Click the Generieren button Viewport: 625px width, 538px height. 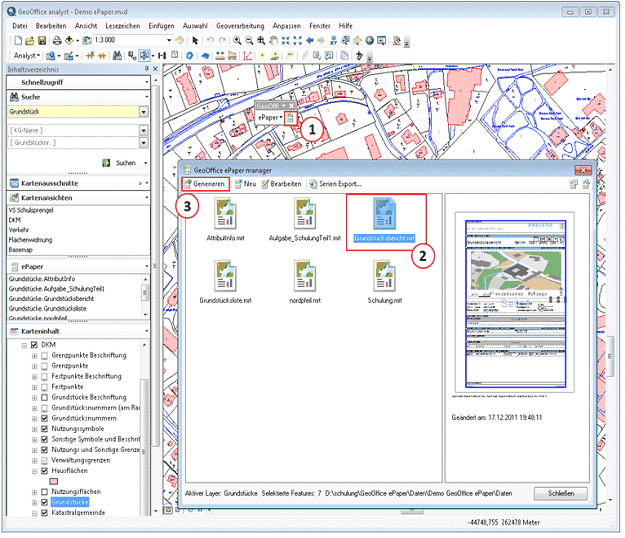point(205,185)
